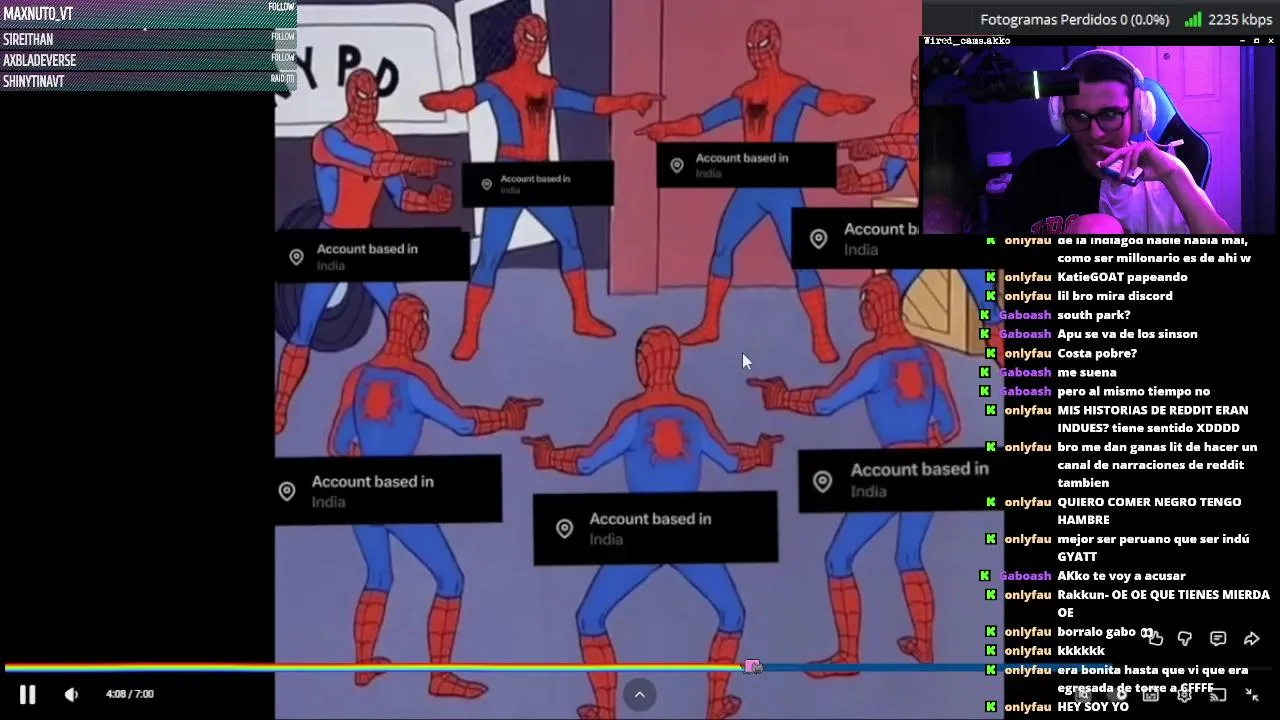The image size is (1280, 720).
Task: Pause the video playback
Action: coord(27,694)
